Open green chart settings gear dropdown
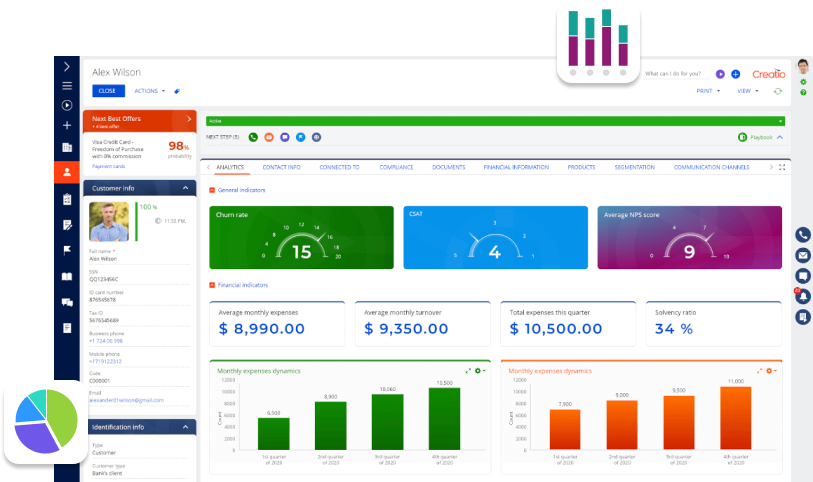The image size is (813, 482). click(480, 371)
